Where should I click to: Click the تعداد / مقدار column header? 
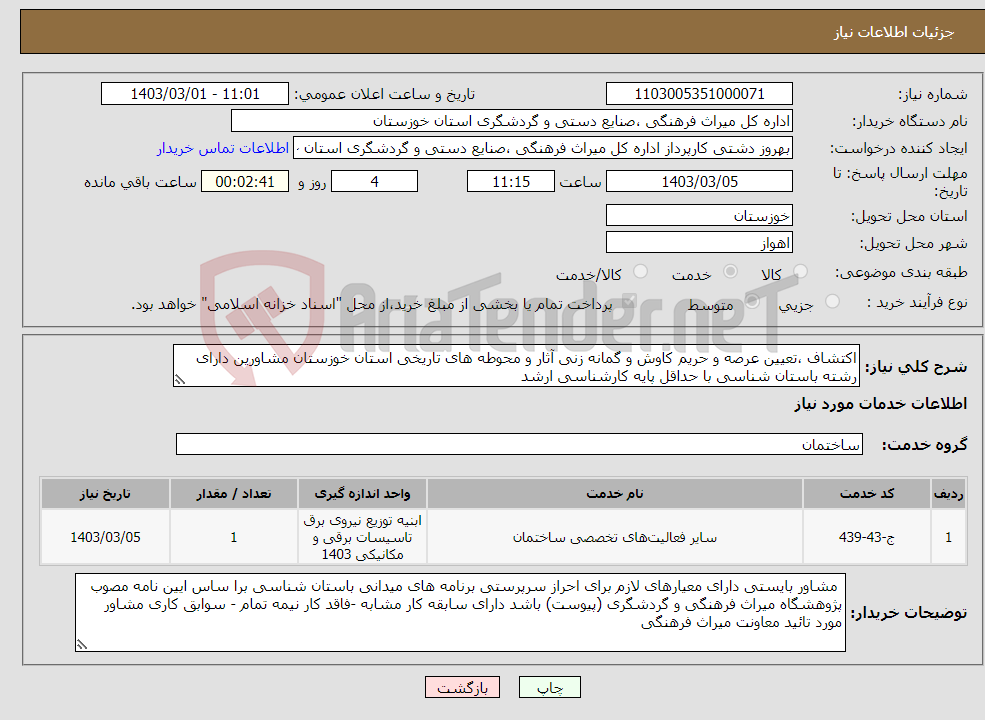[234, 494]
